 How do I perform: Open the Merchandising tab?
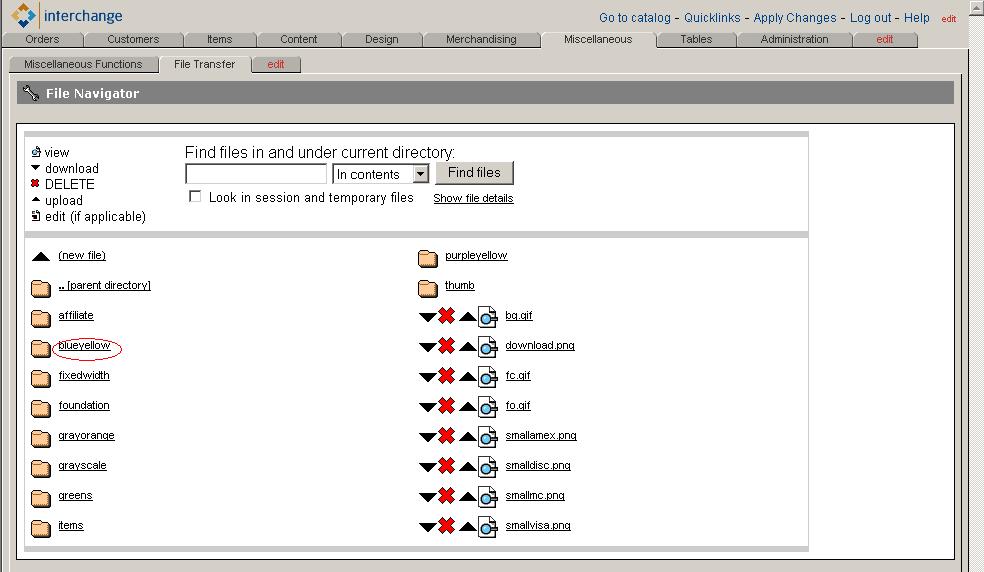pos(481,39)
